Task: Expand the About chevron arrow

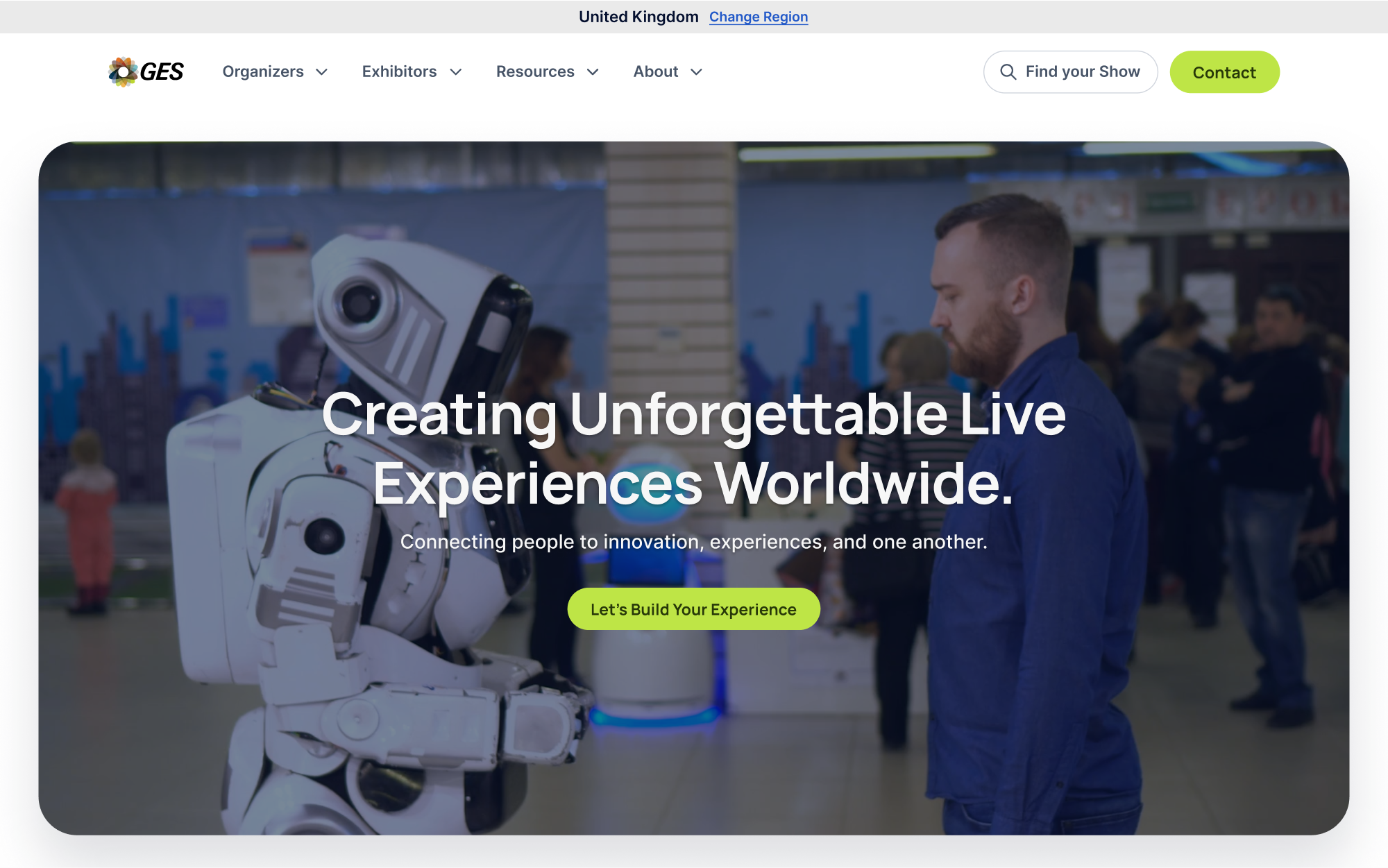Action: pyautogui.click(x=696, y=72)
